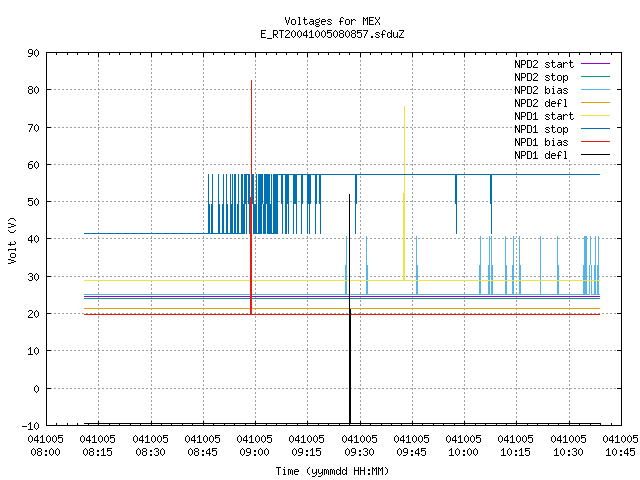Click the 'NPD2 stop' legend label
This screenshot has height=480, width=640.
click(x=541, y=77)
